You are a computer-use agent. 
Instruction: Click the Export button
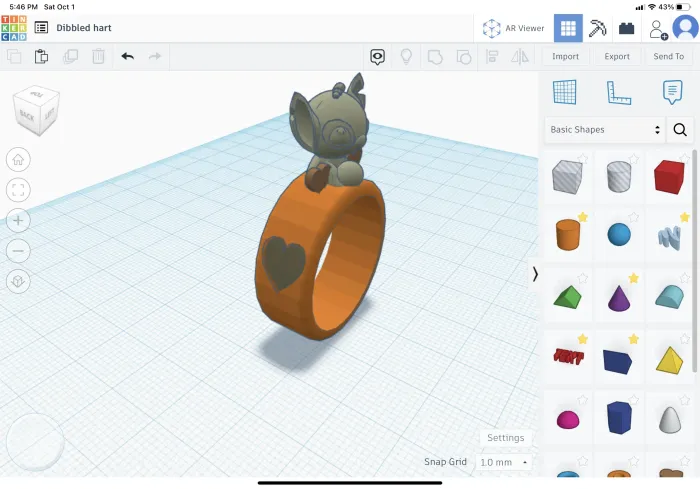point(617,56)
